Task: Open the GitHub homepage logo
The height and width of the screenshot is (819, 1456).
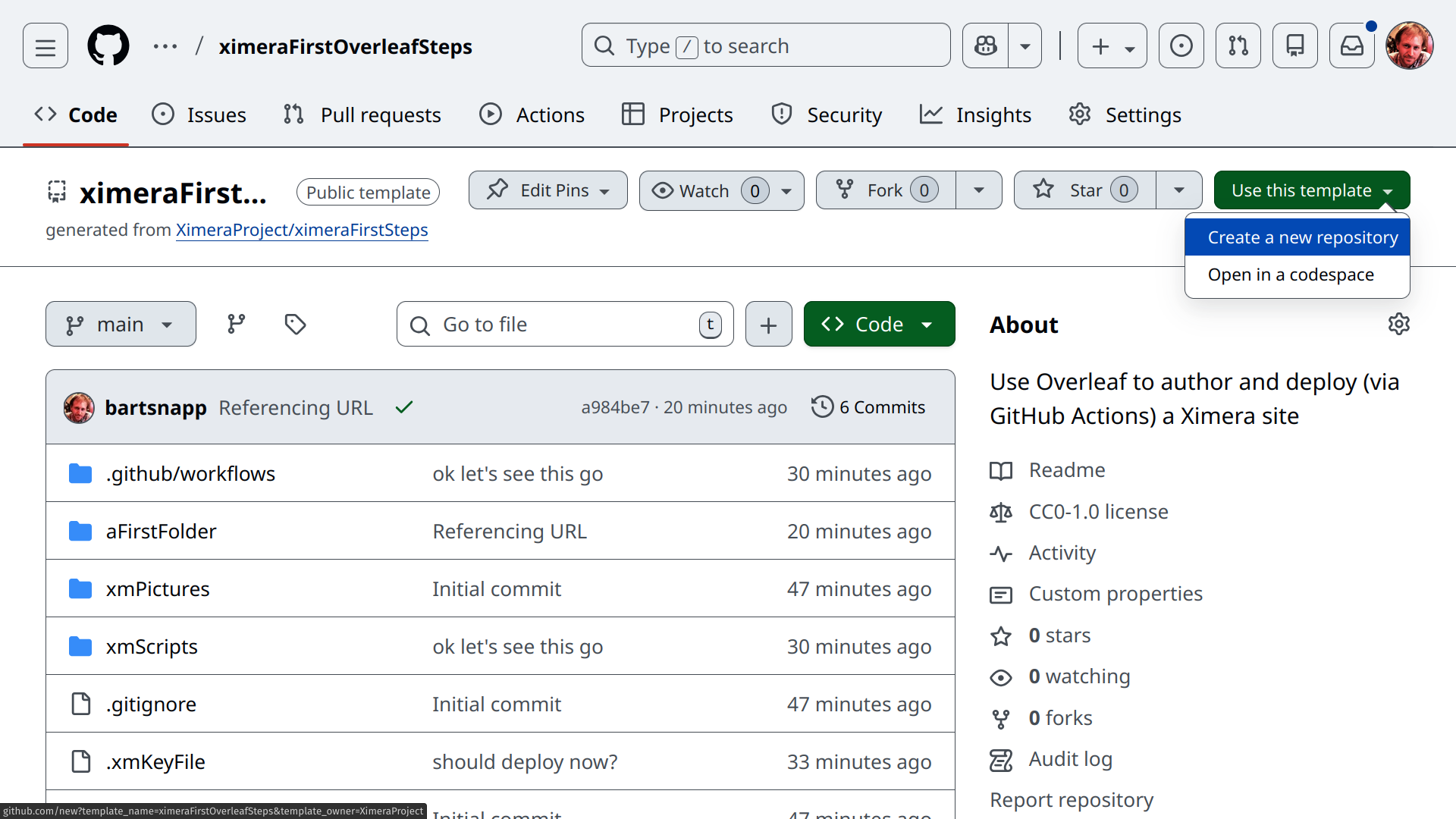Action: (x=108, y=46)
